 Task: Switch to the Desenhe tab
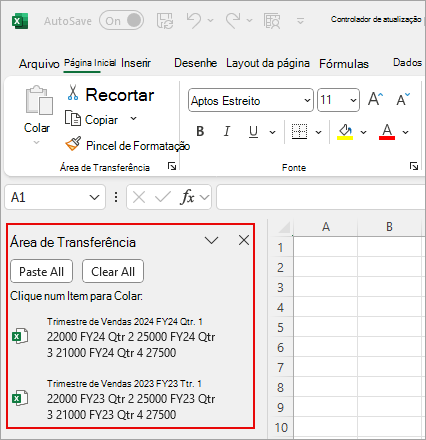pos(196,63)
